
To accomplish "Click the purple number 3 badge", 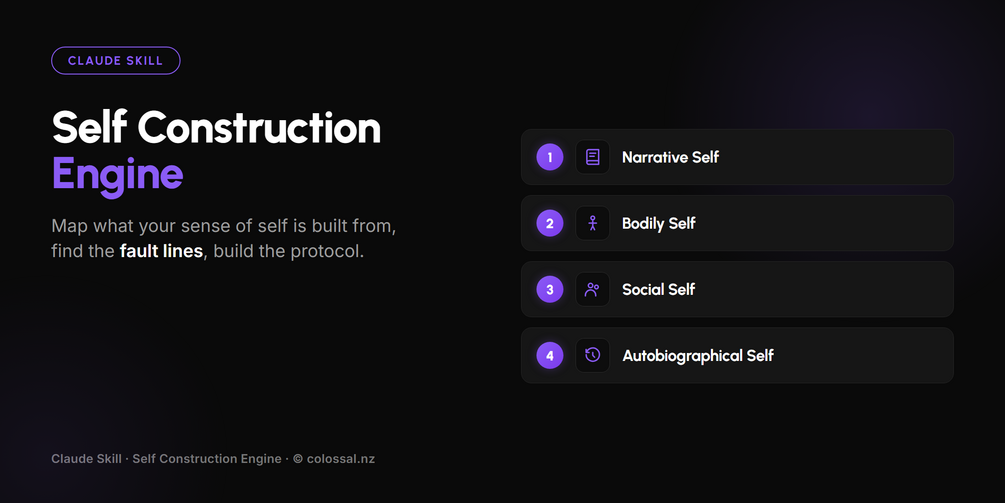I will pos(549,290).
